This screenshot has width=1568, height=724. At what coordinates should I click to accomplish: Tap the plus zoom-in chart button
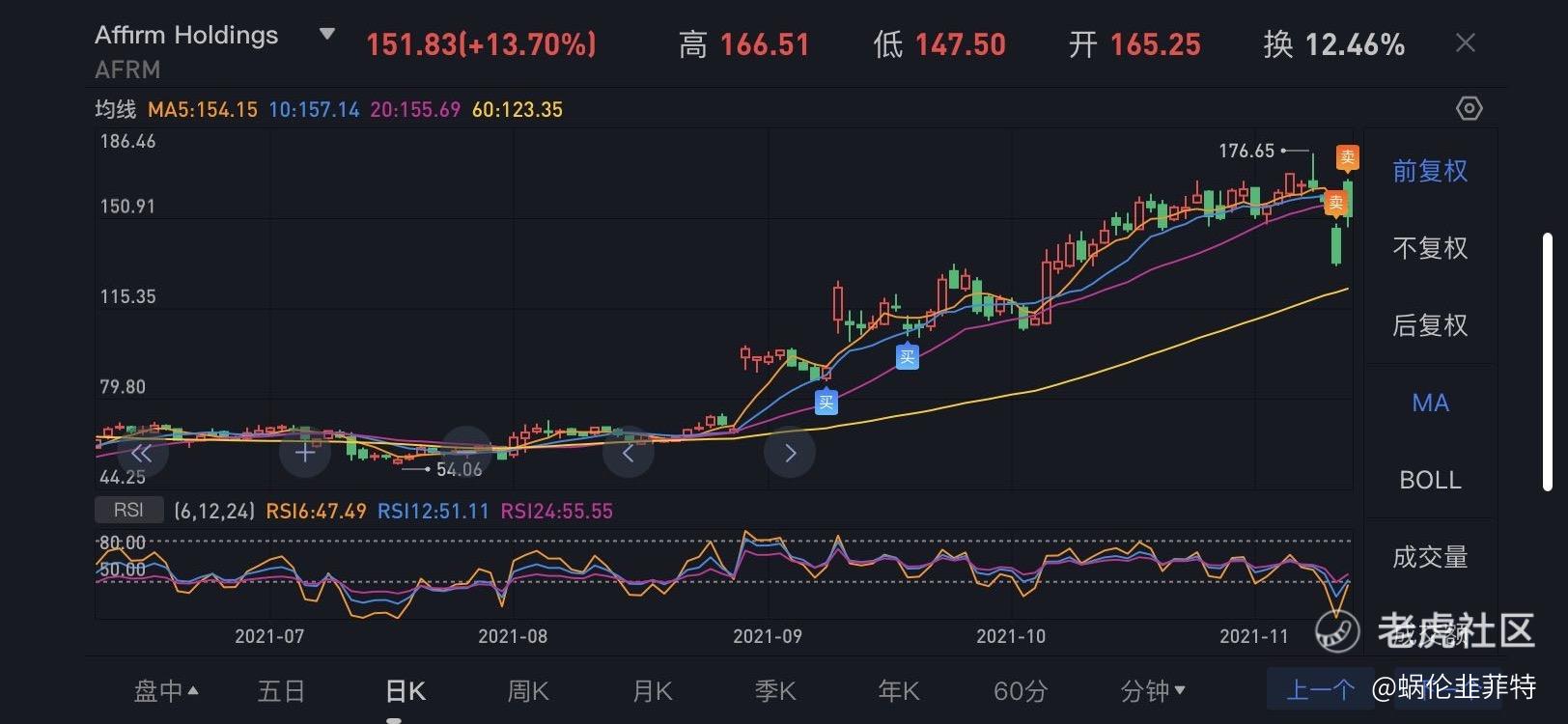(x=305, y=453)
